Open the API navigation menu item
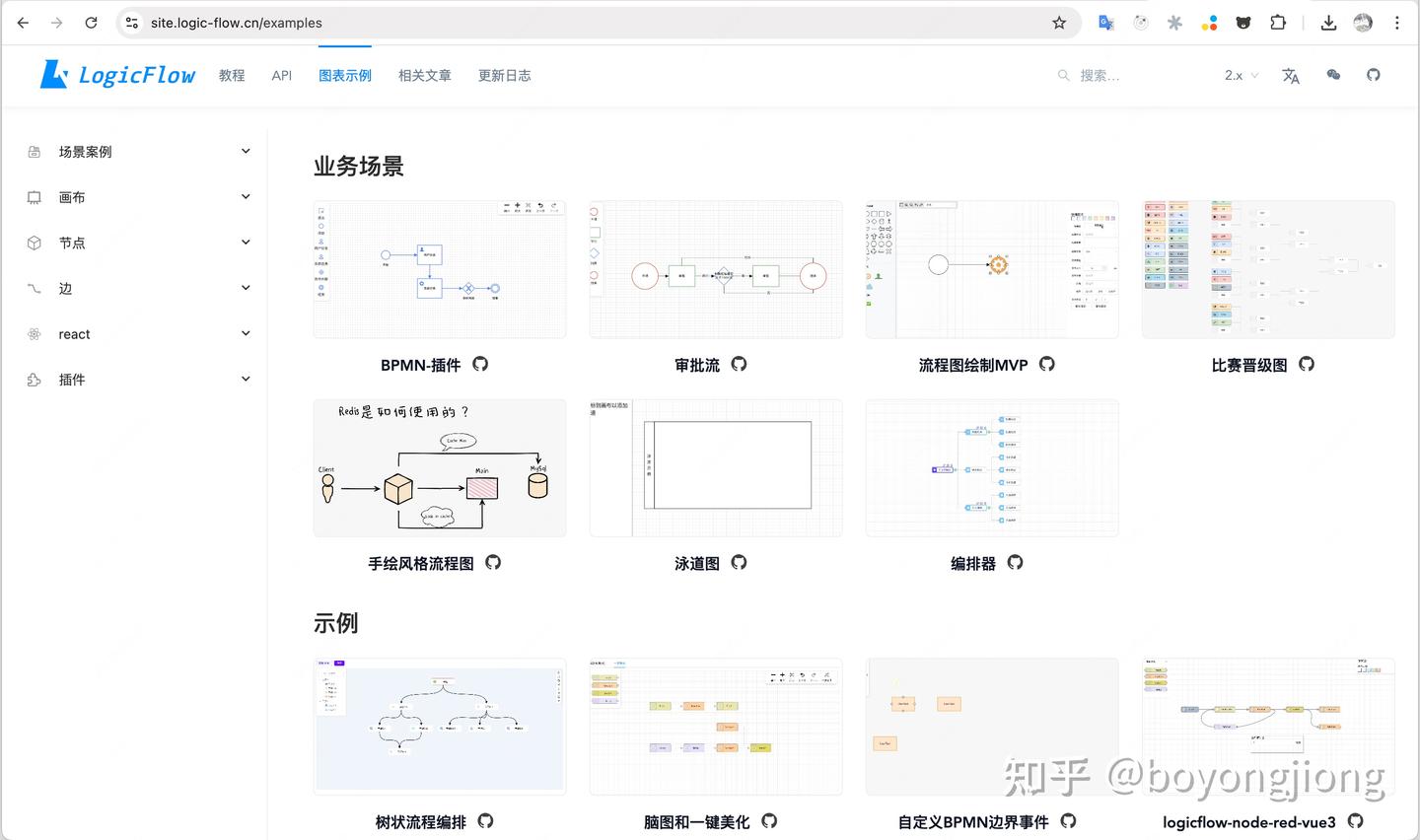 (x=282, y=75)
